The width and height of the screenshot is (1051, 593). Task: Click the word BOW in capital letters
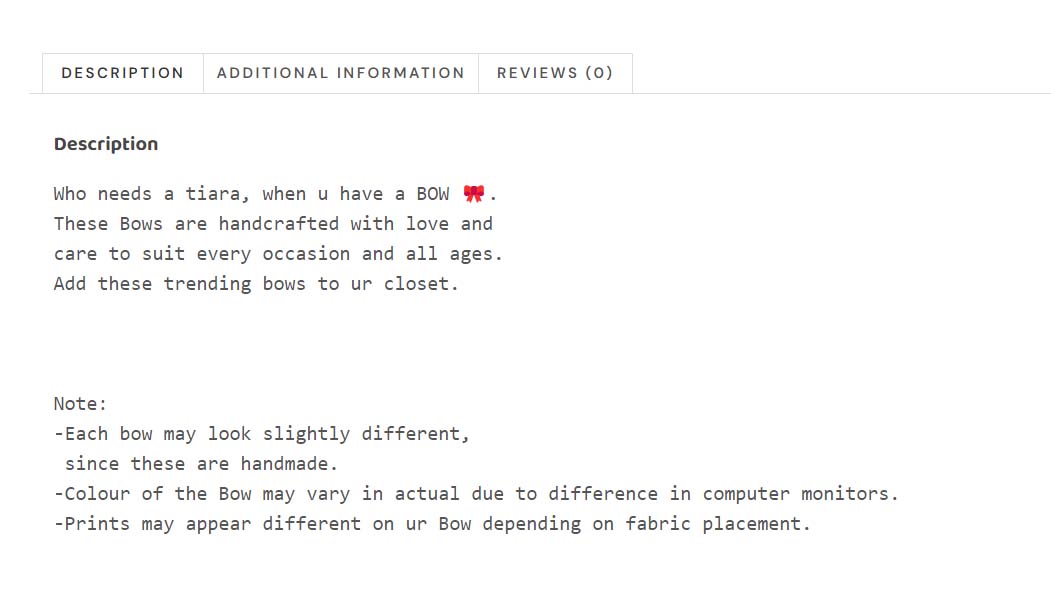click(x=433, y=194)
